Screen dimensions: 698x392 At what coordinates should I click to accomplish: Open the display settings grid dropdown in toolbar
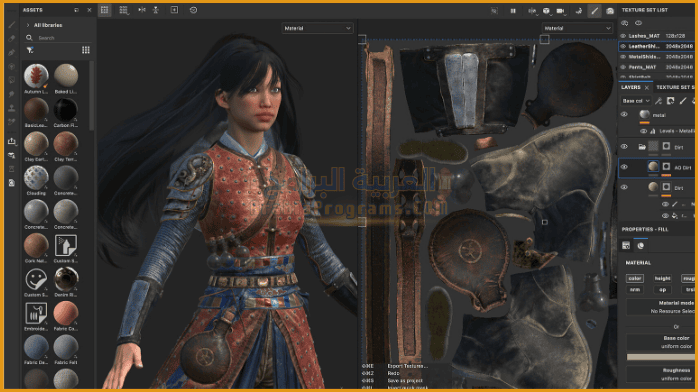click(x=124, y=10)
